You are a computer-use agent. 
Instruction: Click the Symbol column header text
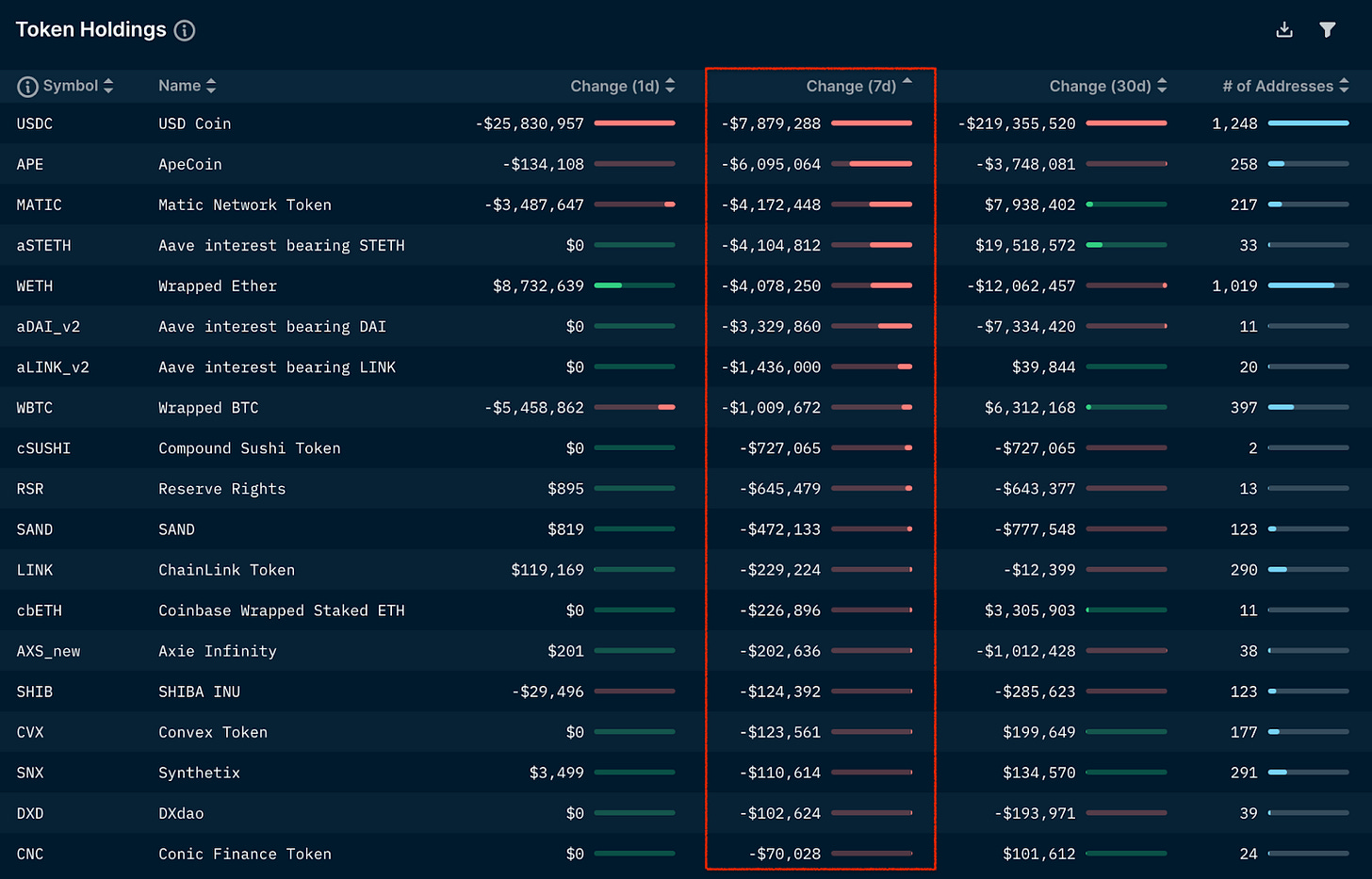coord(71,86)
